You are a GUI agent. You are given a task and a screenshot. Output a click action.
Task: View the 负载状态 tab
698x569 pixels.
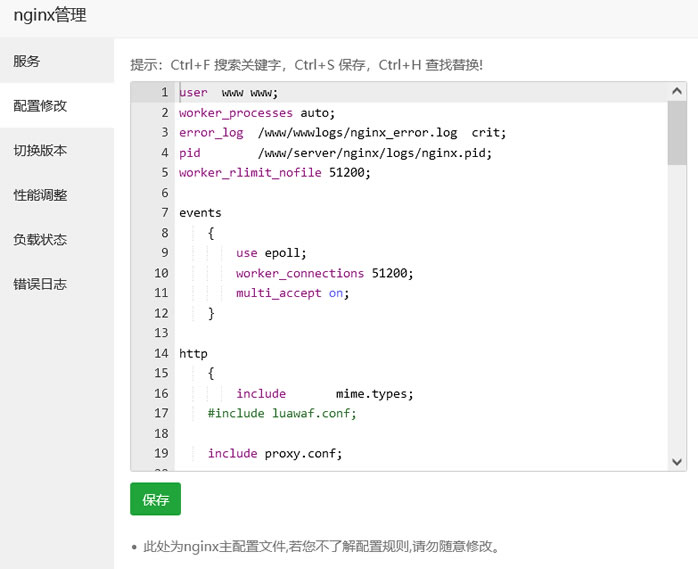click(x=41, y=240)
